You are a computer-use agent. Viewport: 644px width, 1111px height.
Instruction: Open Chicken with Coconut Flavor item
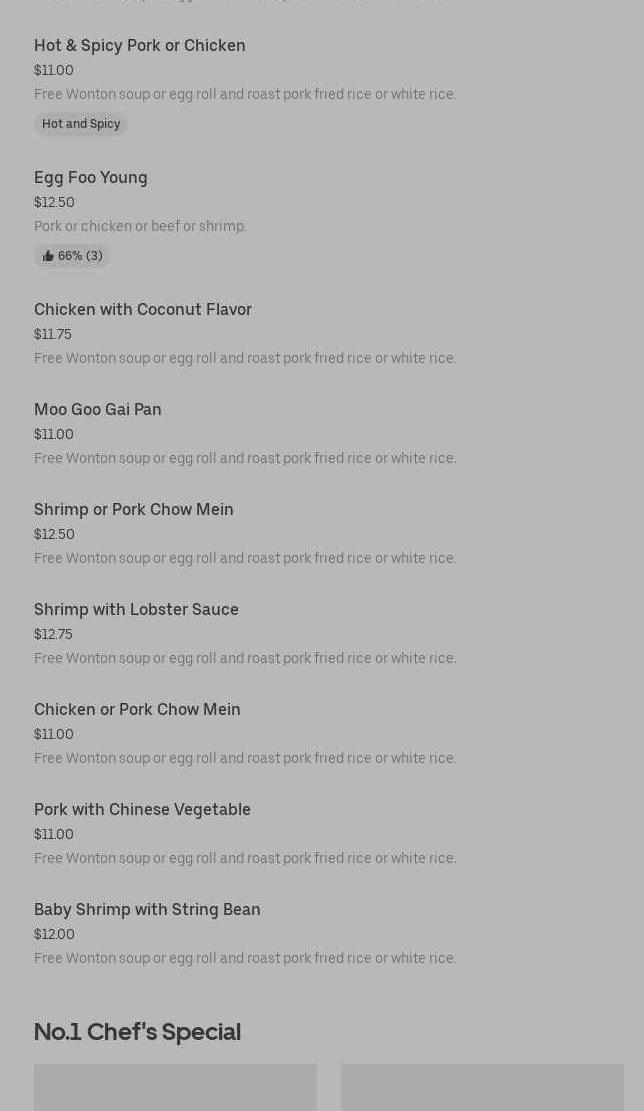(x=143, y=310)
